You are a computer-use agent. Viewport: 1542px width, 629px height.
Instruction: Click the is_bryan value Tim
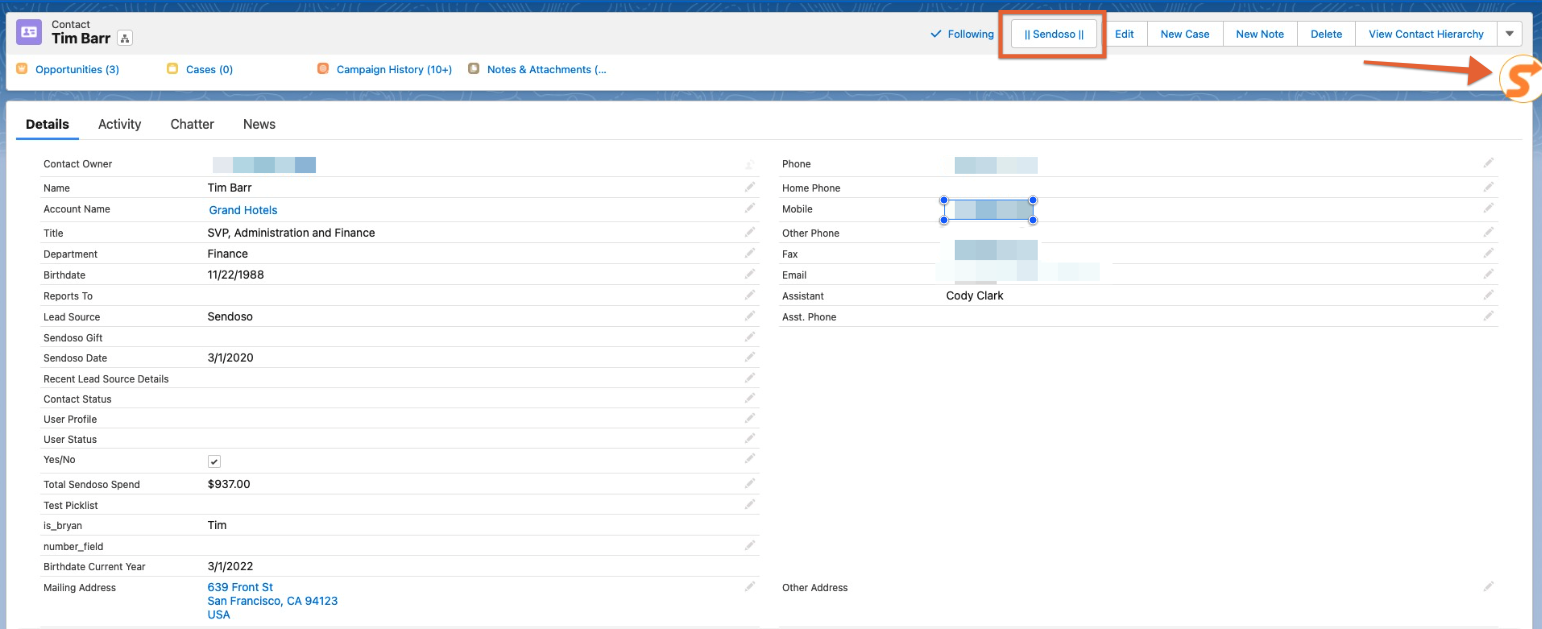coord(217,526)
